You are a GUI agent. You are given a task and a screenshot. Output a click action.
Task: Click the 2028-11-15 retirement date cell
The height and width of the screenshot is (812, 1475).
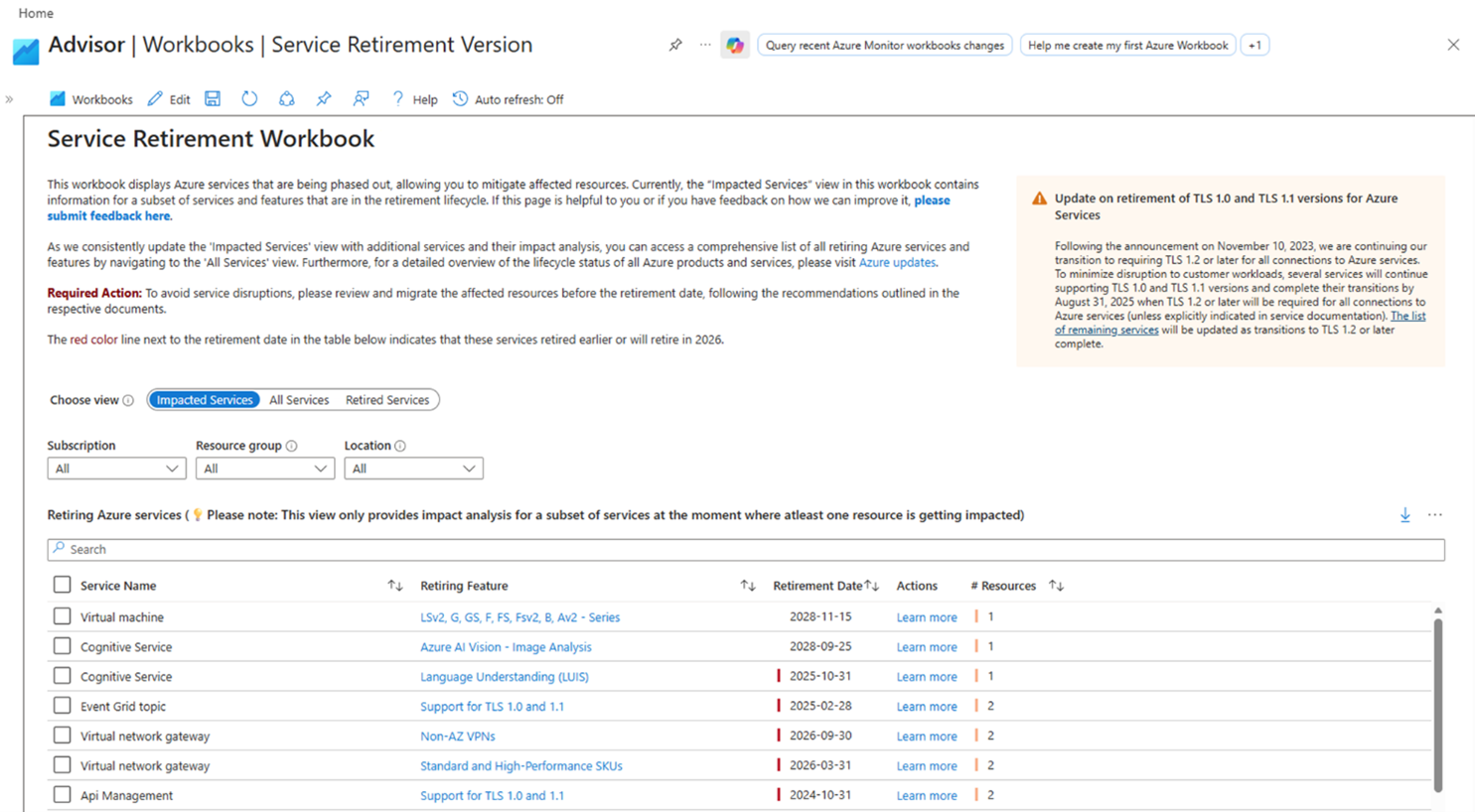click(820, 616)
